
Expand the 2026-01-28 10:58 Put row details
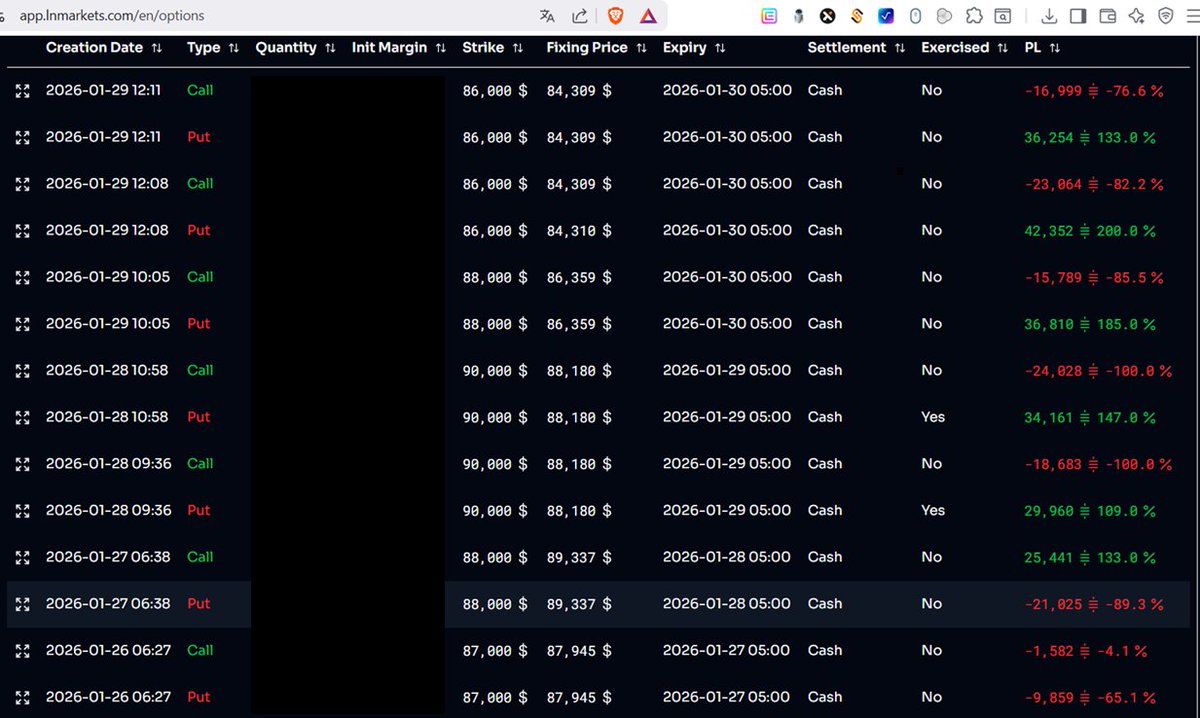click(23, 417)
